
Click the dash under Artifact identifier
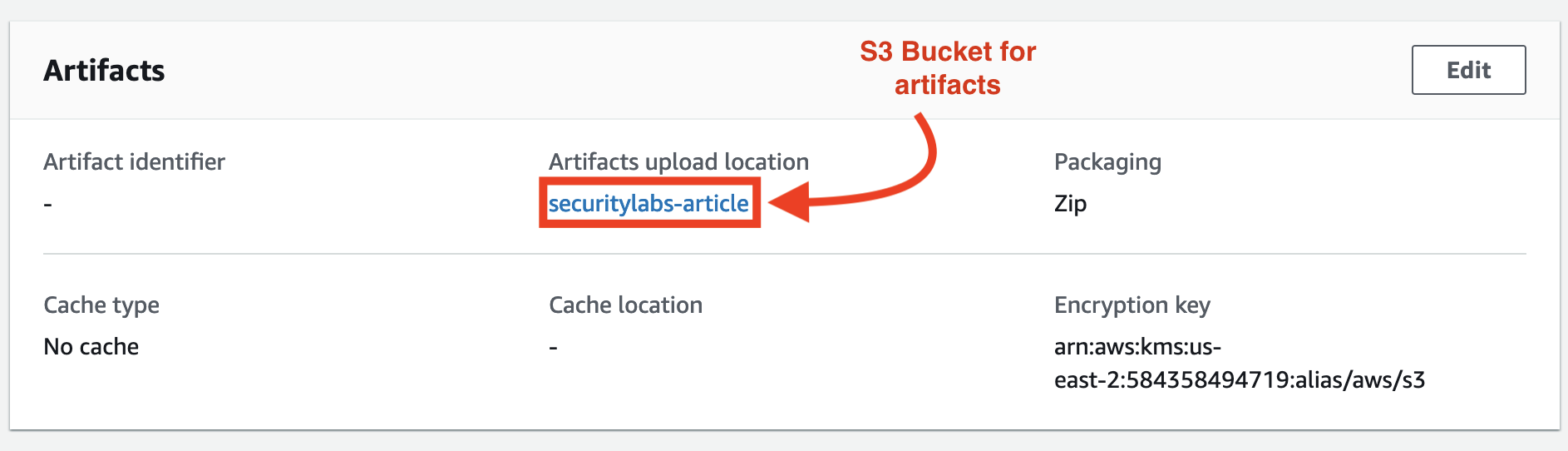(x=48, y=204)
